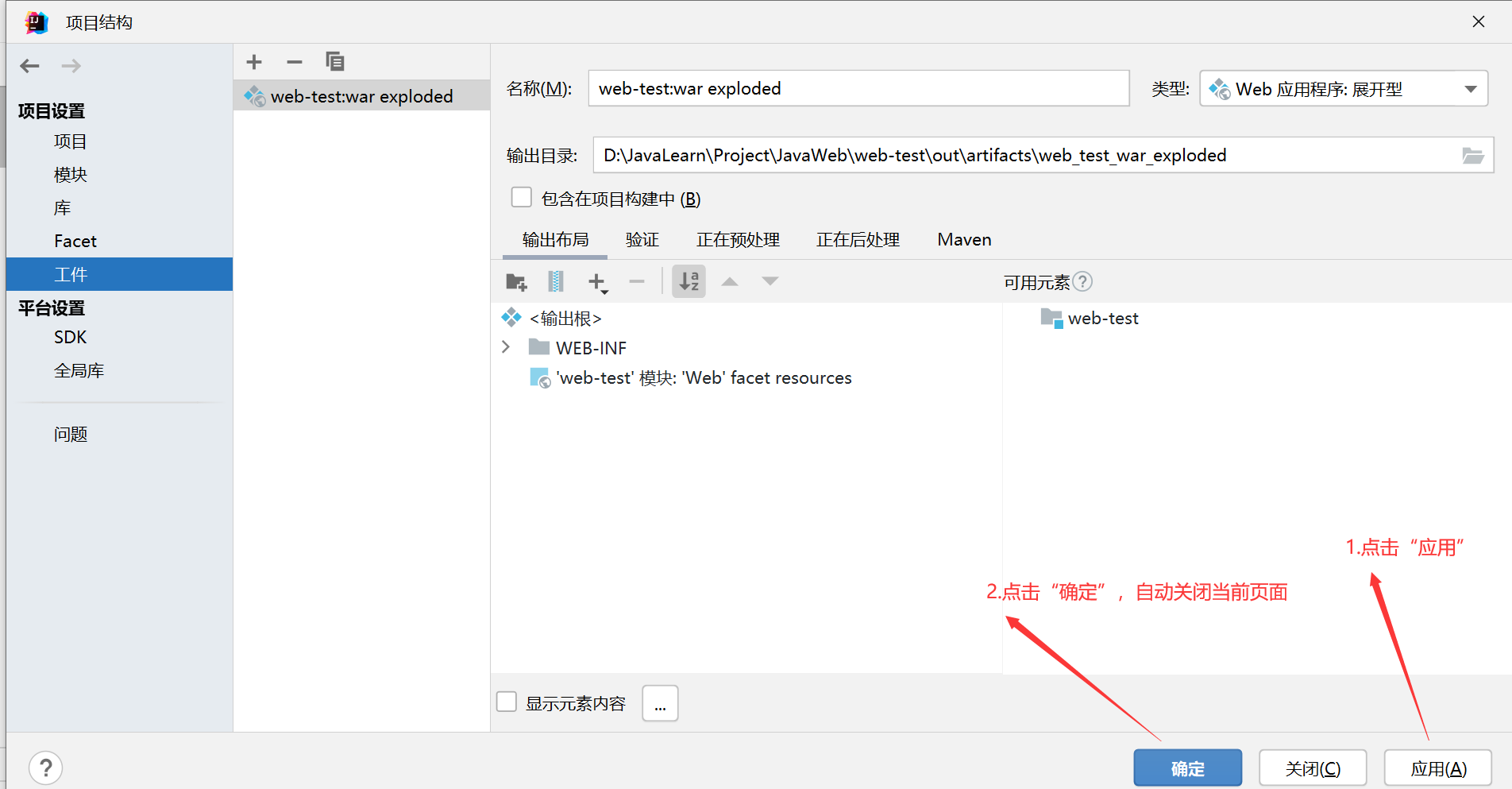The height and width of the screenshot is (789, 1512).
Task: Click the Web facet resources icon
Action: pos(540,377)
